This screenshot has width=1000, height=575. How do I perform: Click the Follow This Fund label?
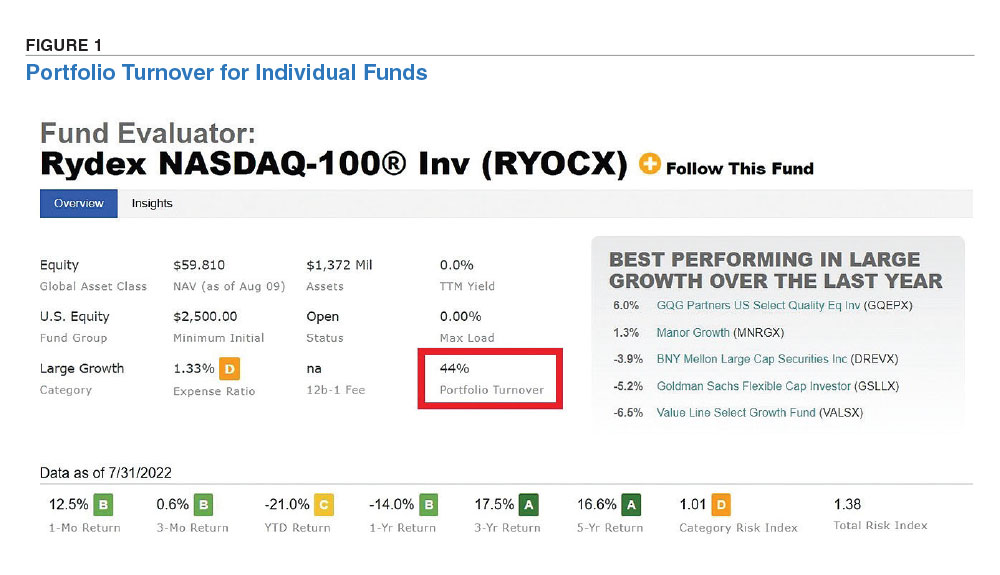click(740, 168)
